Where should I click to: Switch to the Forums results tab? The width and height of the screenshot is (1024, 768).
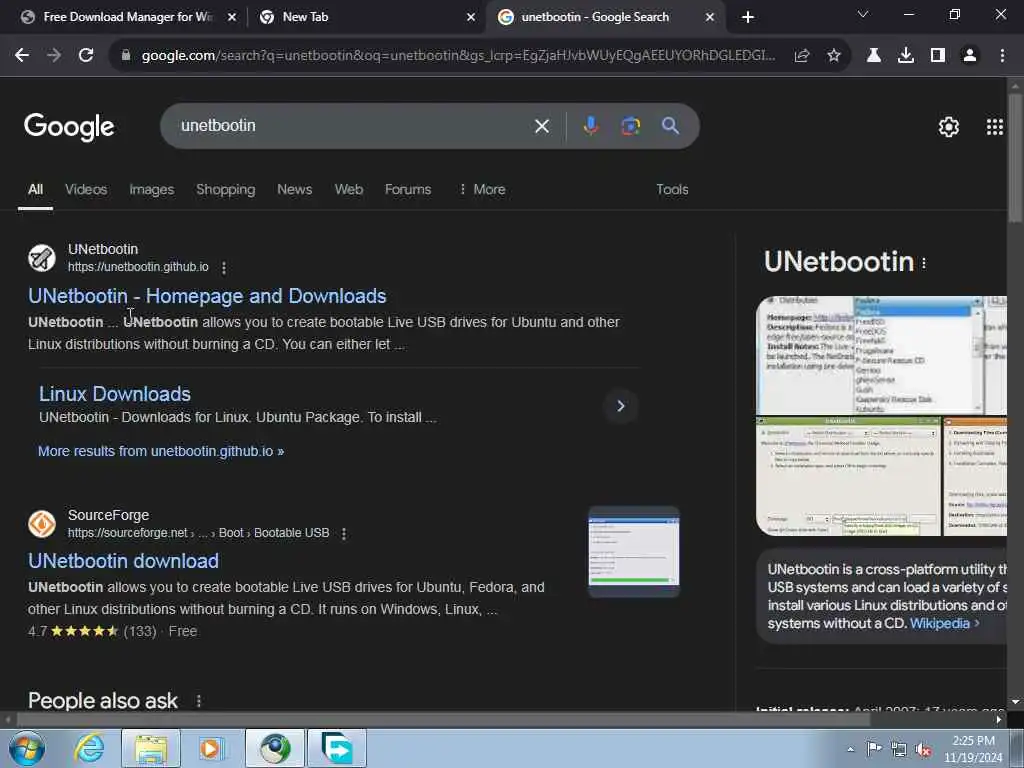(408, 189)
